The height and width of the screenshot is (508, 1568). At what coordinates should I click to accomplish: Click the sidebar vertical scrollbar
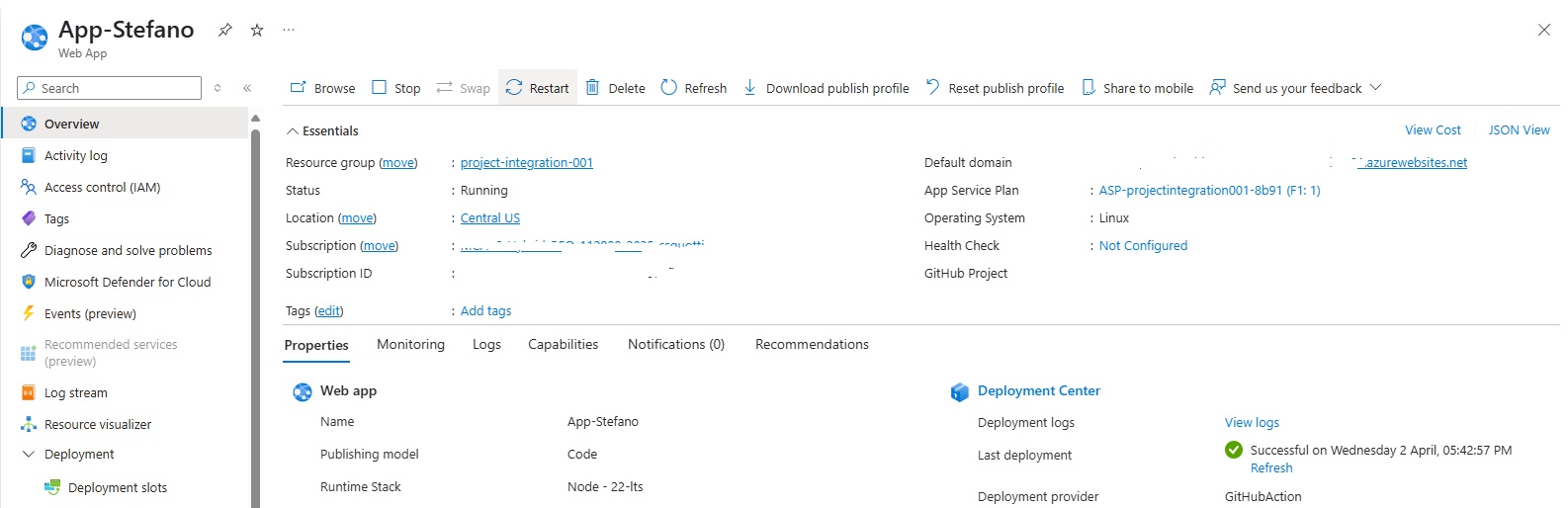pos(256,316)
